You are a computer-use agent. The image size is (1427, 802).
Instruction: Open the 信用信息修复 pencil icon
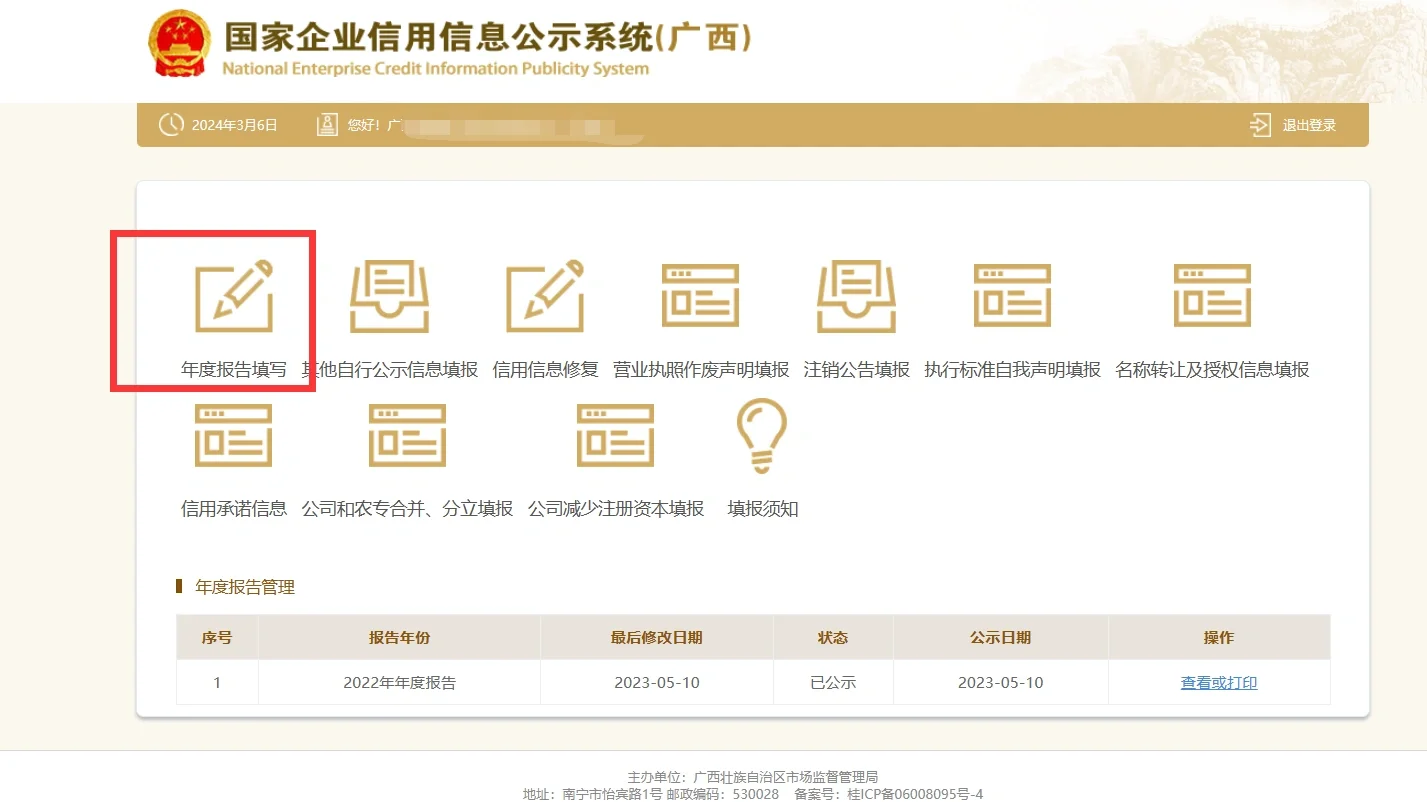[x=545, y=297]
